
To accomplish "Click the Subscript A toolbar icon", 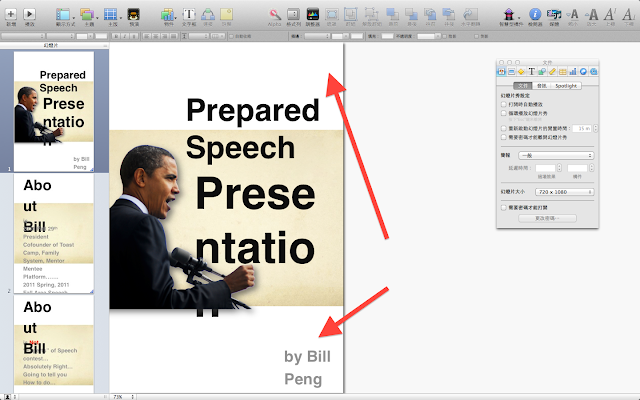I will (629, 15).
